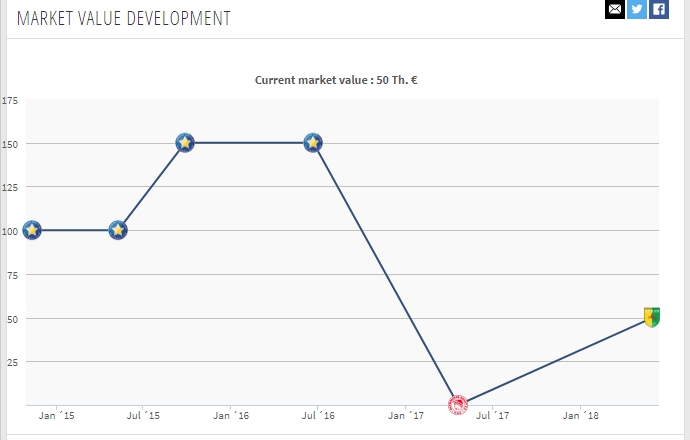Click the green-yellow crest at chart end
Viewport: 690px width, 440px height.
(652, 317)
